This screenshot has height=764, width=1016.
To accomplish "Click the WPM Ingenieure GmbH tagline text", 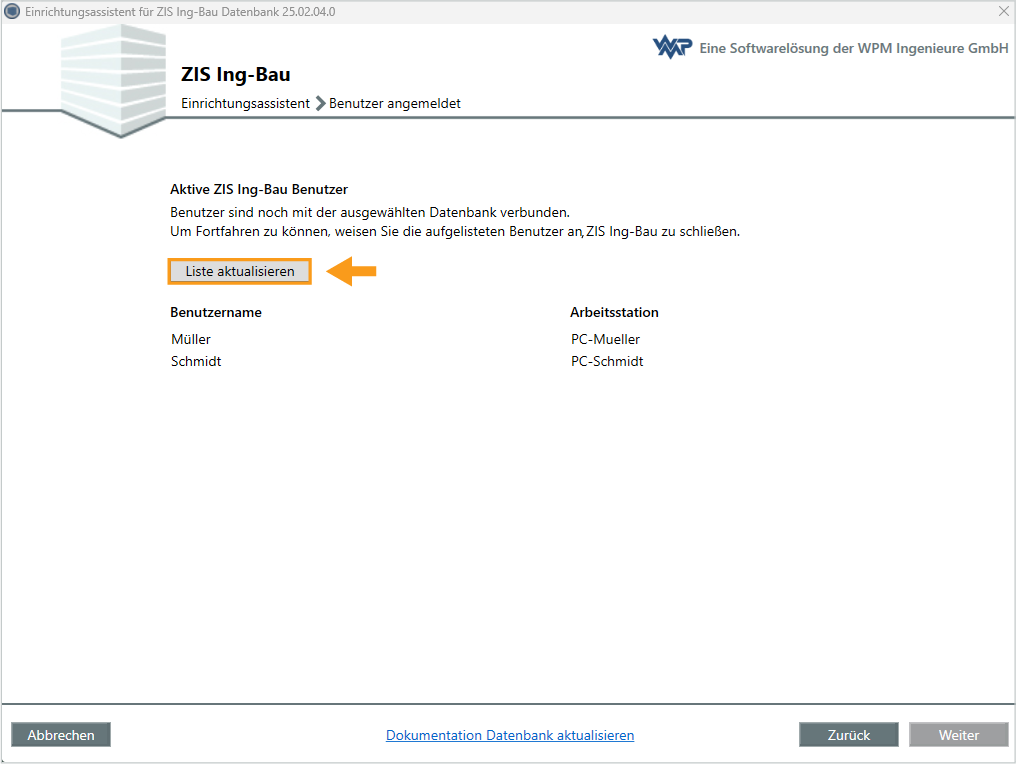I will pyautogui.click(x=854, y=48).
